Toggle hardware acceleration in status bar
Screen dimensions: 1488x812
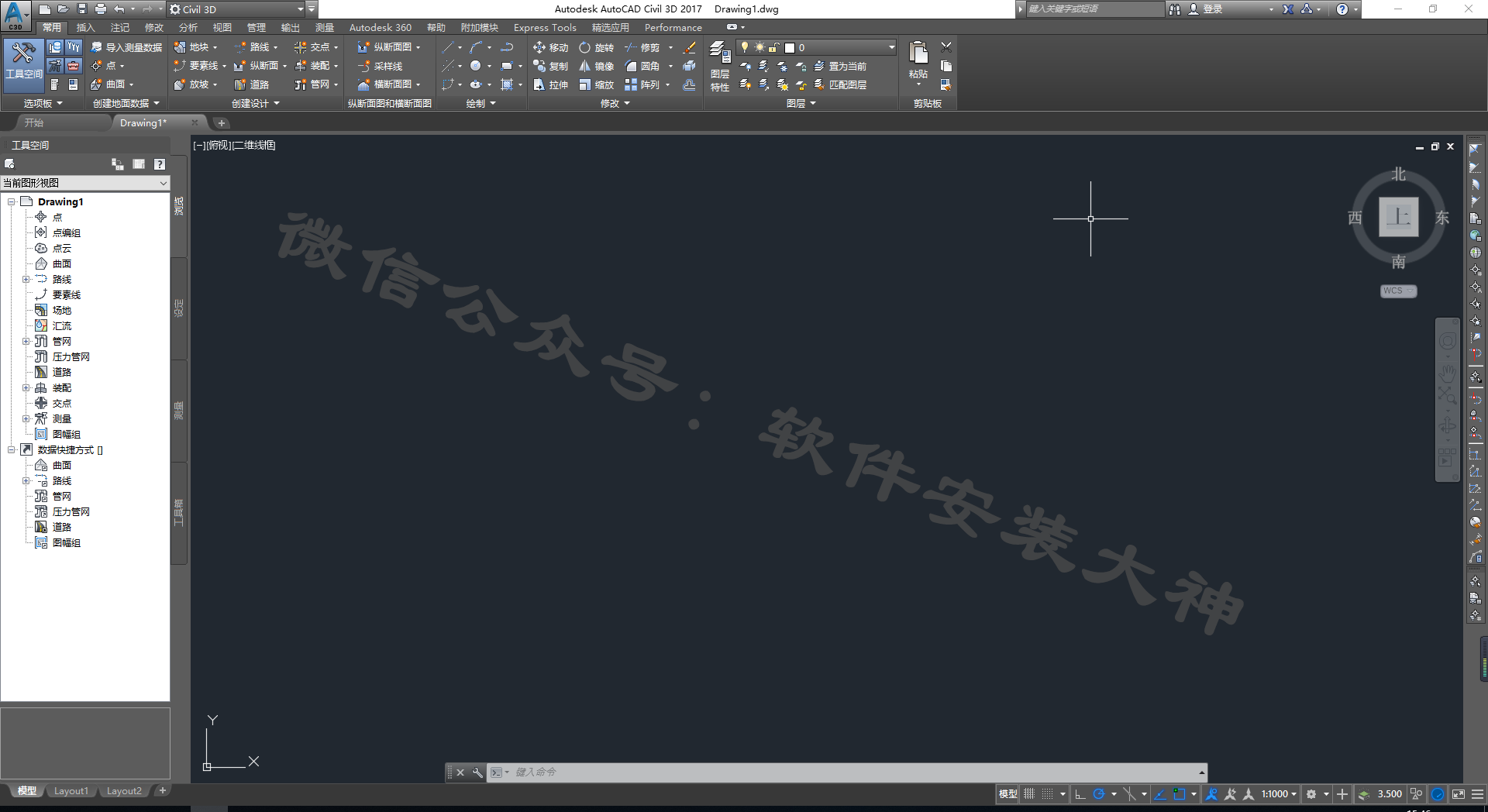[1438, 794]
